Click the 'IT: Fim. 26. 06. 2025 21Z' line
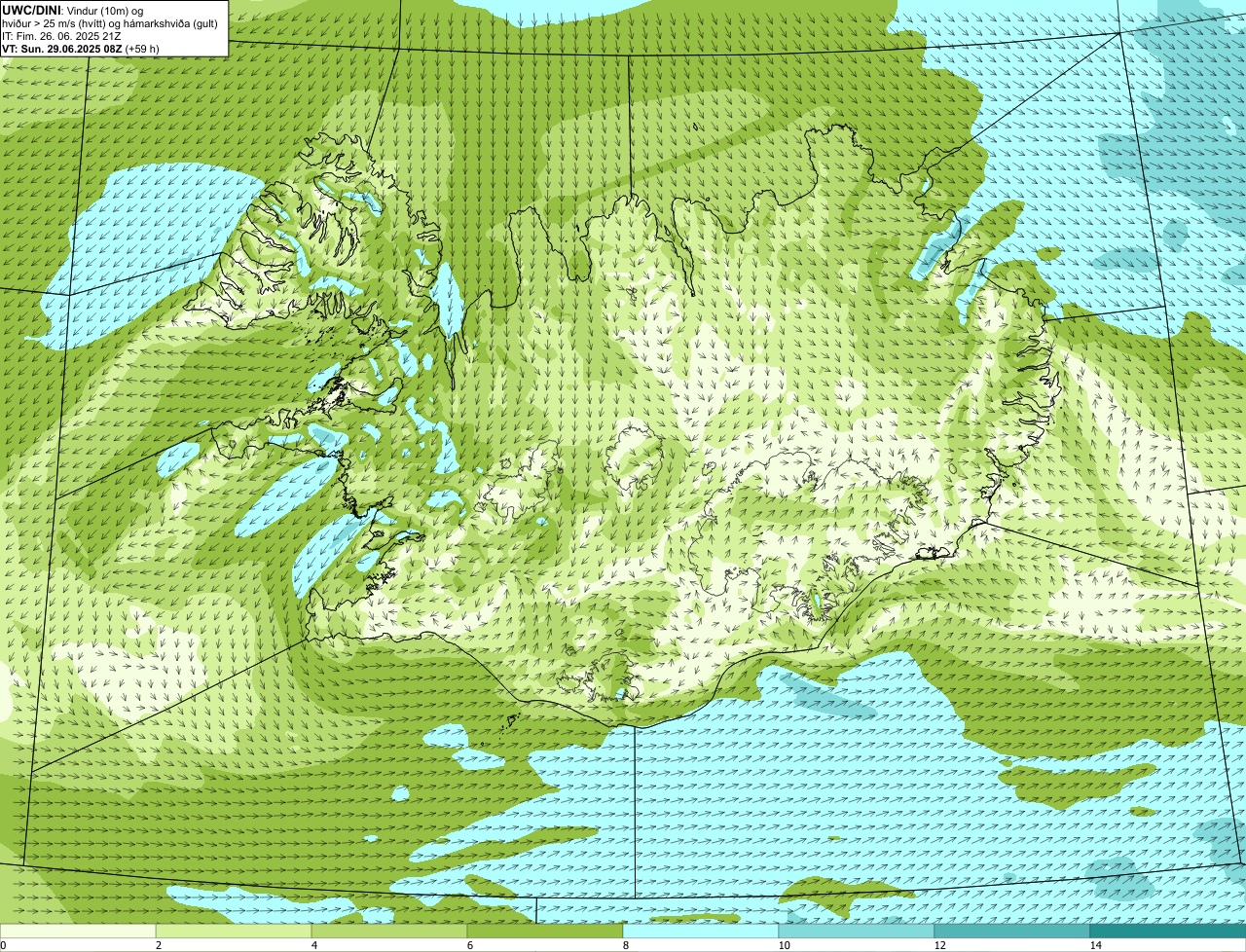The width and height of the screenshot is (1246, 952). pyautogui.click(x=61, y=36)
